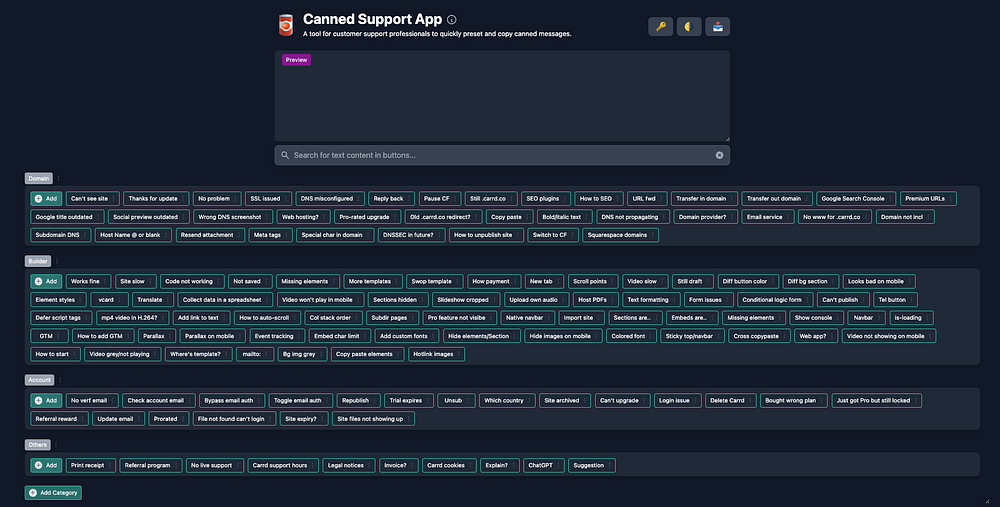The width and height of the screenshot is (1000, 507).
Task: Open the kebab menu on 'SSL issued' button
Action: coord(286,198)
